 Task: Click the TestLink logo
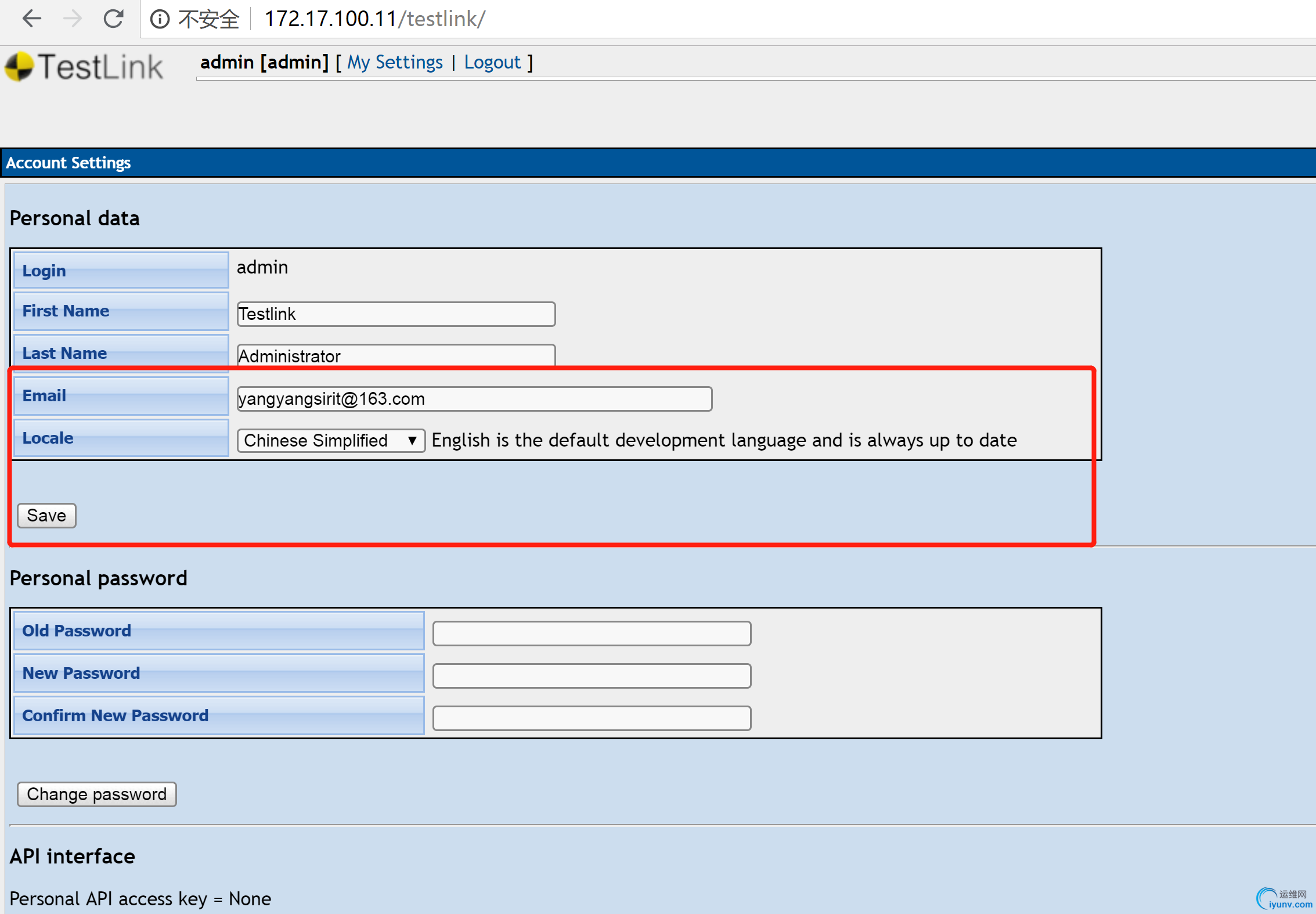pos(84,67)
